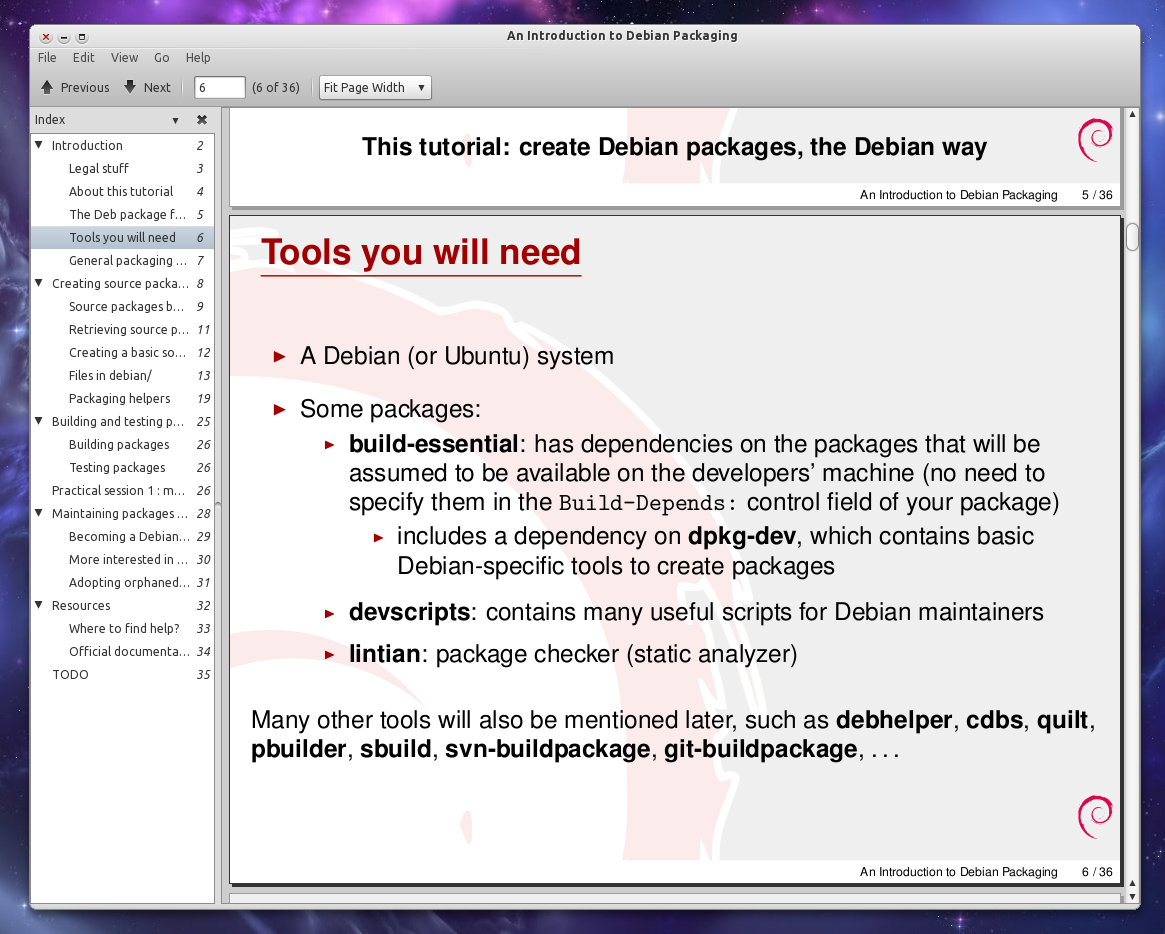Screen dimensions: 1165x934
Task: Click the window minimize button
Action: (x=64, y=37)
